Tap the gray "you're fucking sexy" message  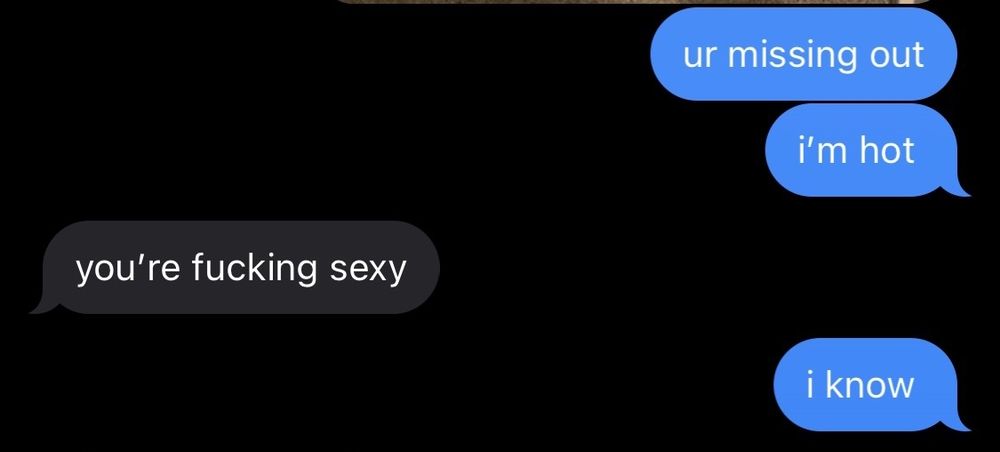click(241, 267)
